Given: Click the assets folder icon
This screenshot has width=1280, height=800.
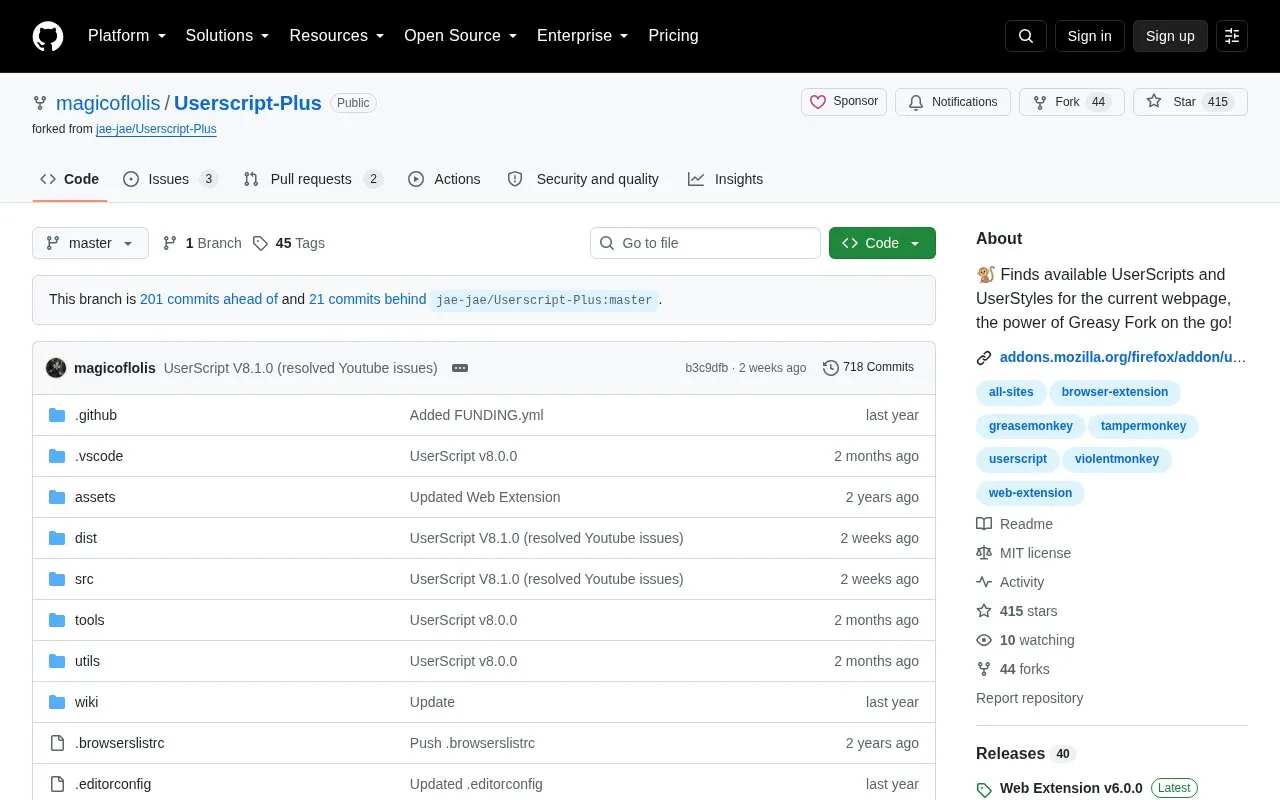Looking at the screenshot, I should (57, 497).
